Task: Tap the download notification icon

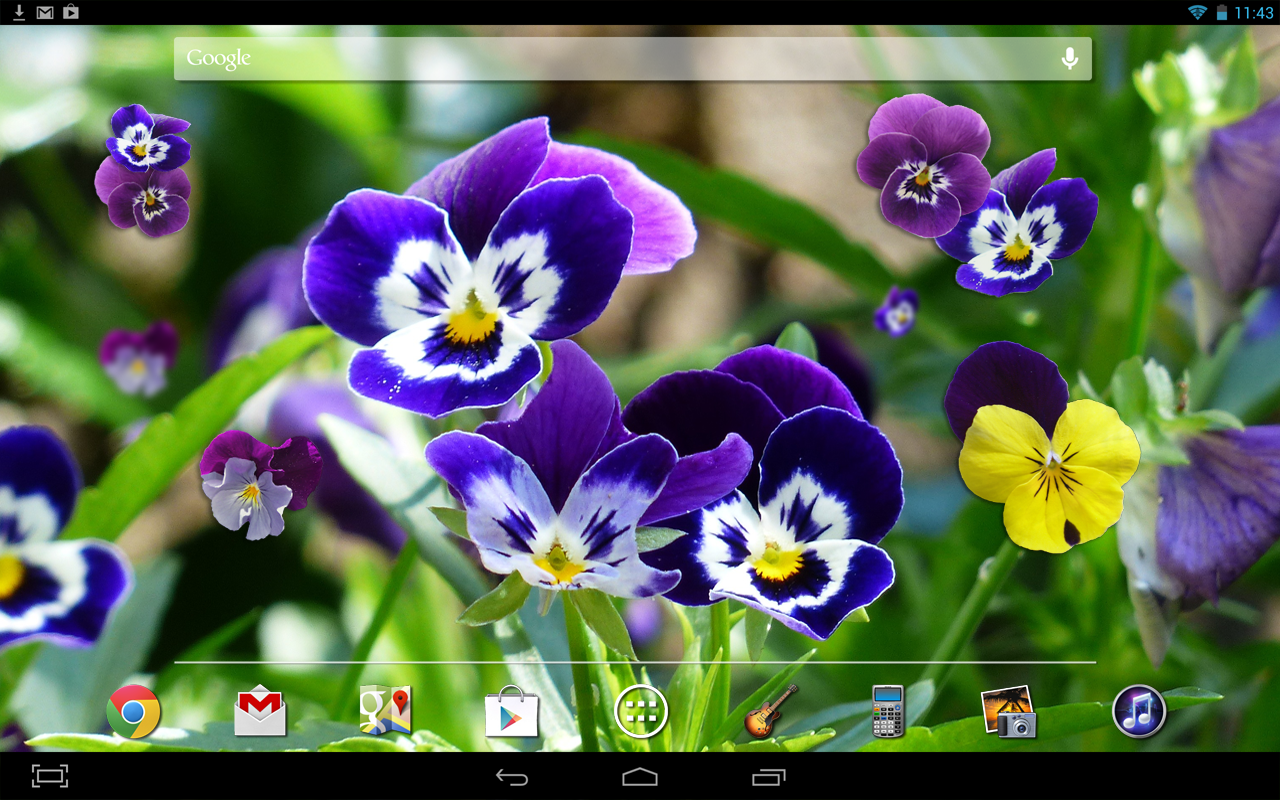Action: 18,12
